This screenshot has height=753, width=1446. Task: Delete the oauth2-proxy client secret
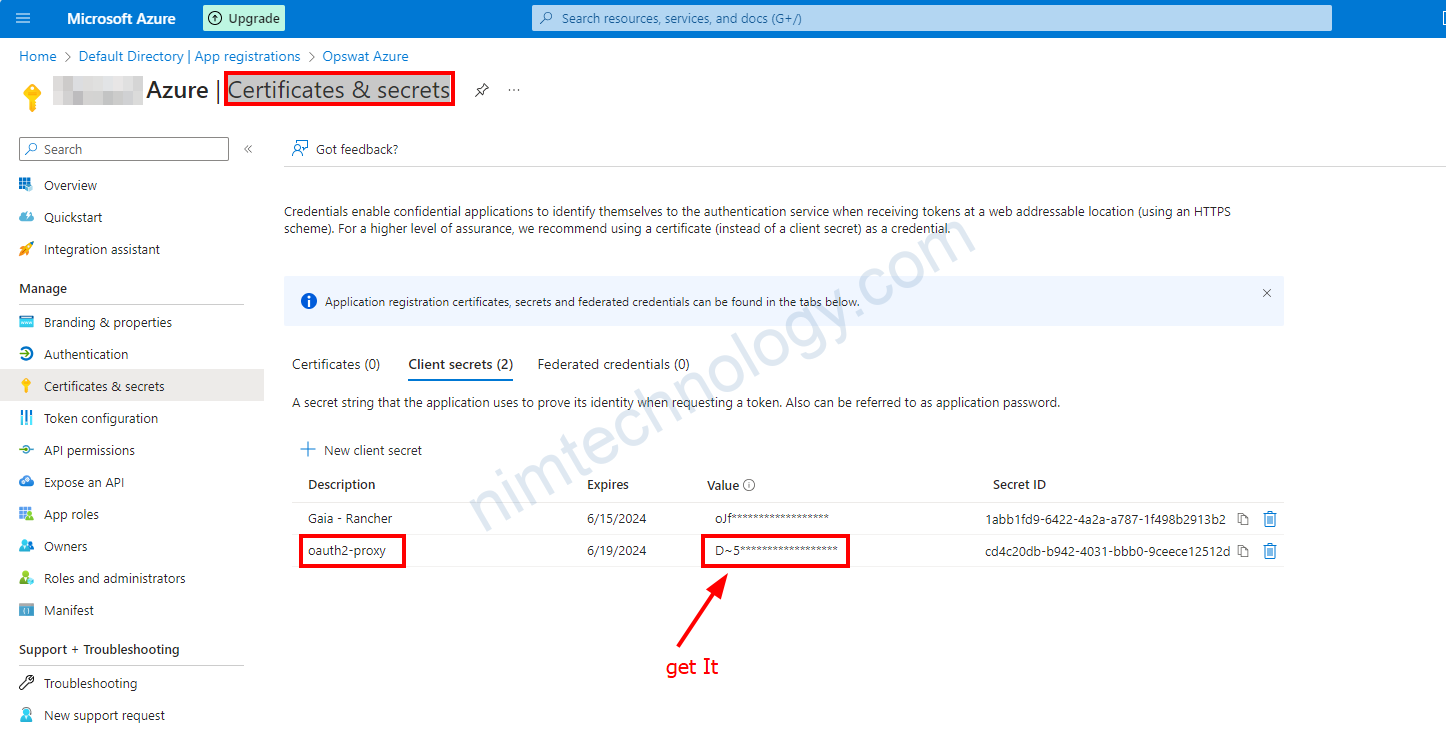[1270, 551]
